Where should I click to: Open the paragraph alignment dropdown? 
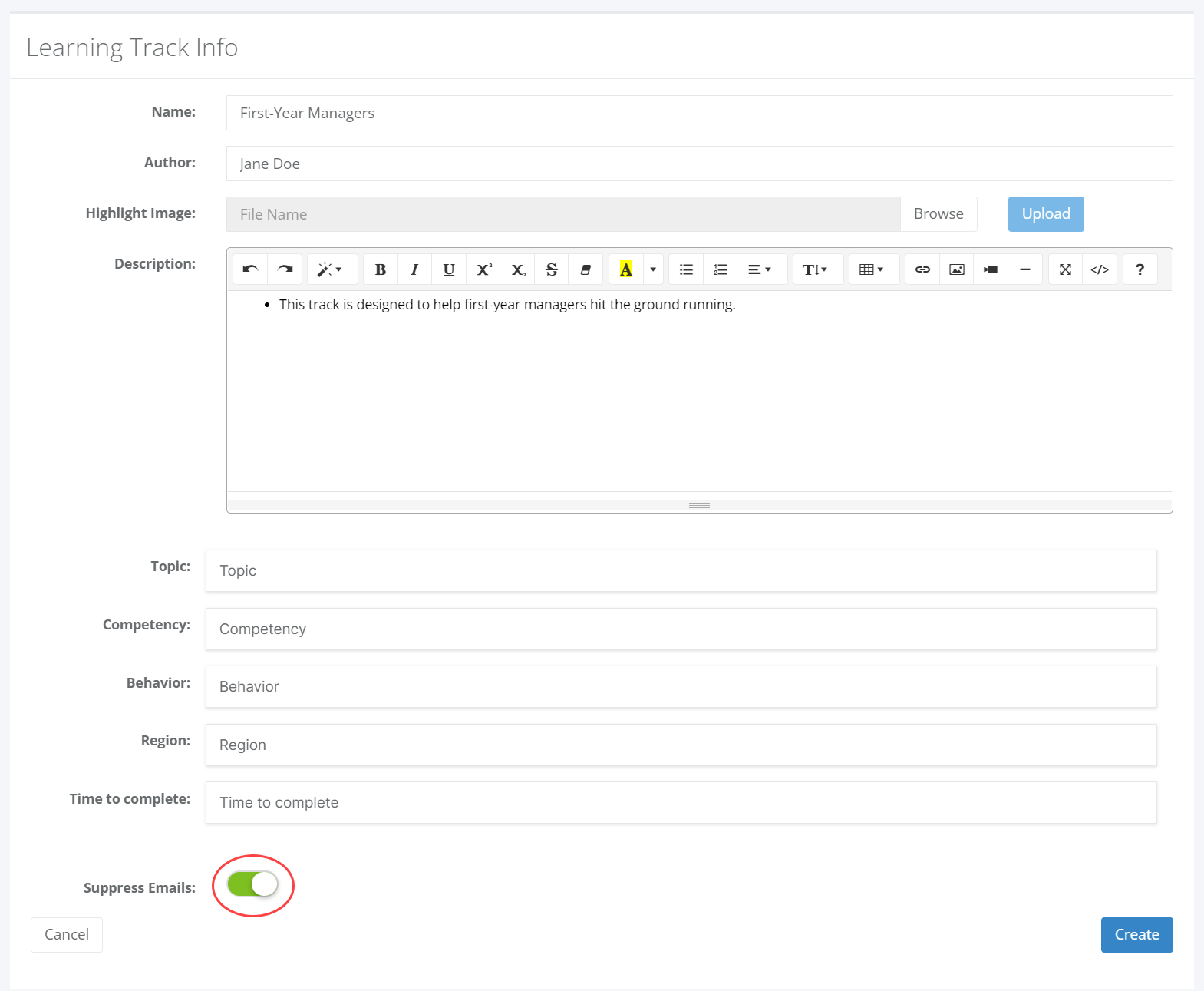pos(760,269)
